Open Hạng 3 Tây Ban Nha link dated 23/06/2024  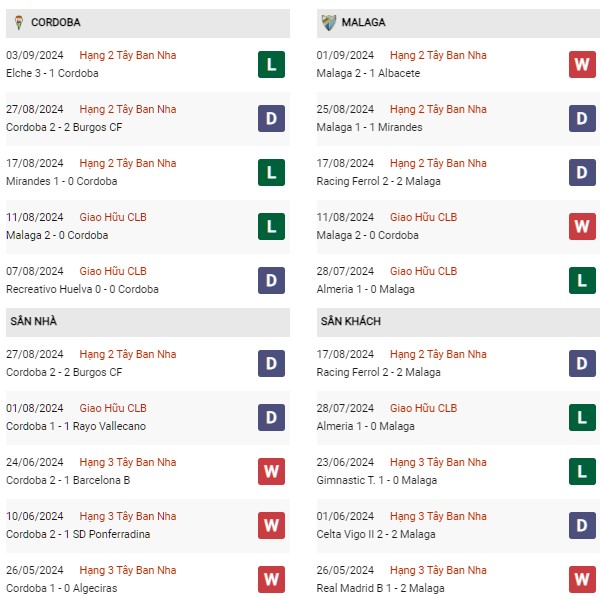coord(438,462)
